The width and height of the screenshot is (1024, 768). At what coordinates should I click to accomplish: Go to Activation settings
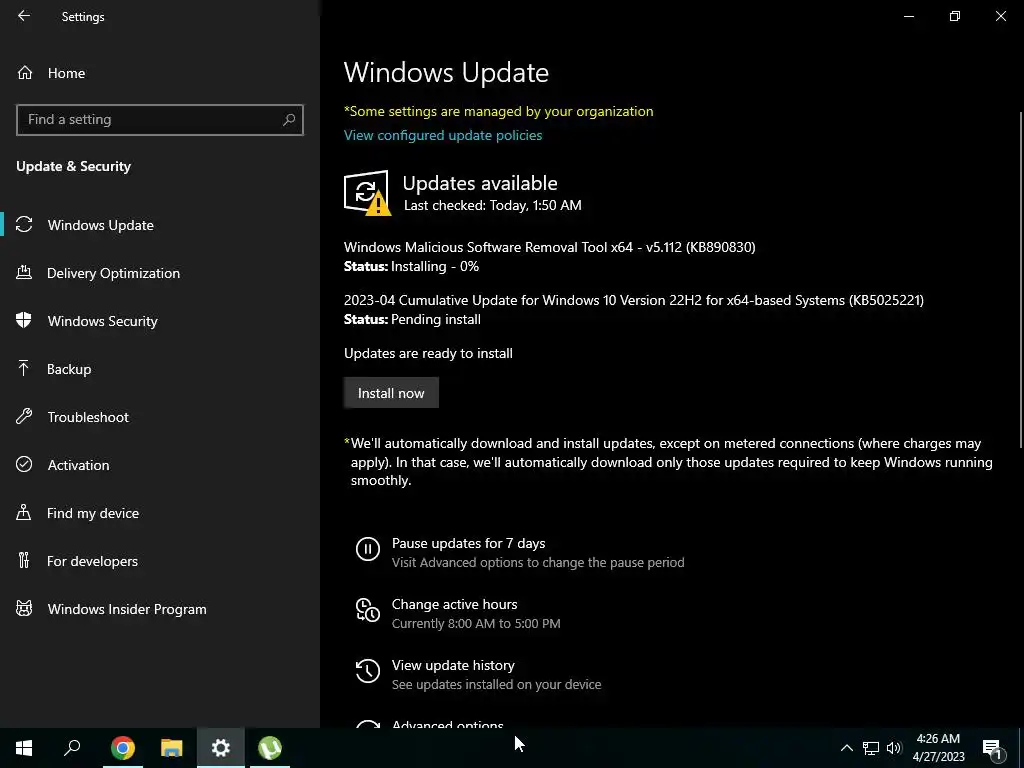point(160,465)
